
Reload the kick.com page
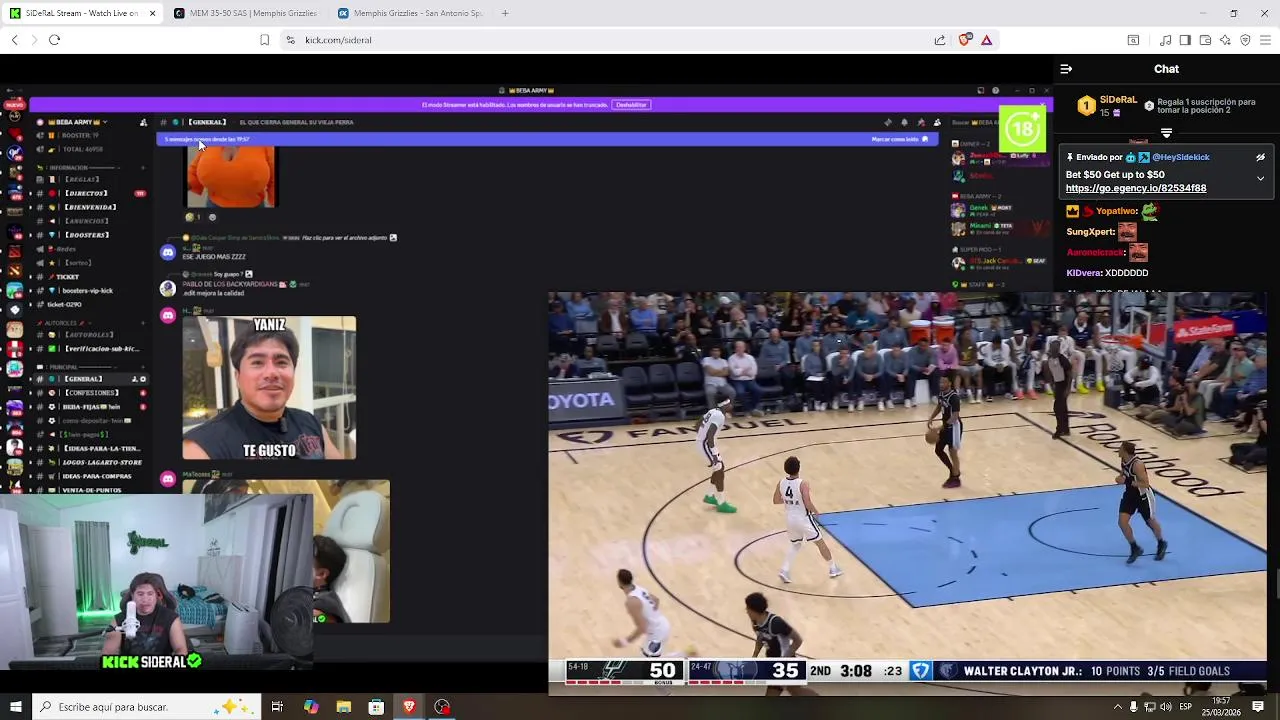(x=54, y=40)
